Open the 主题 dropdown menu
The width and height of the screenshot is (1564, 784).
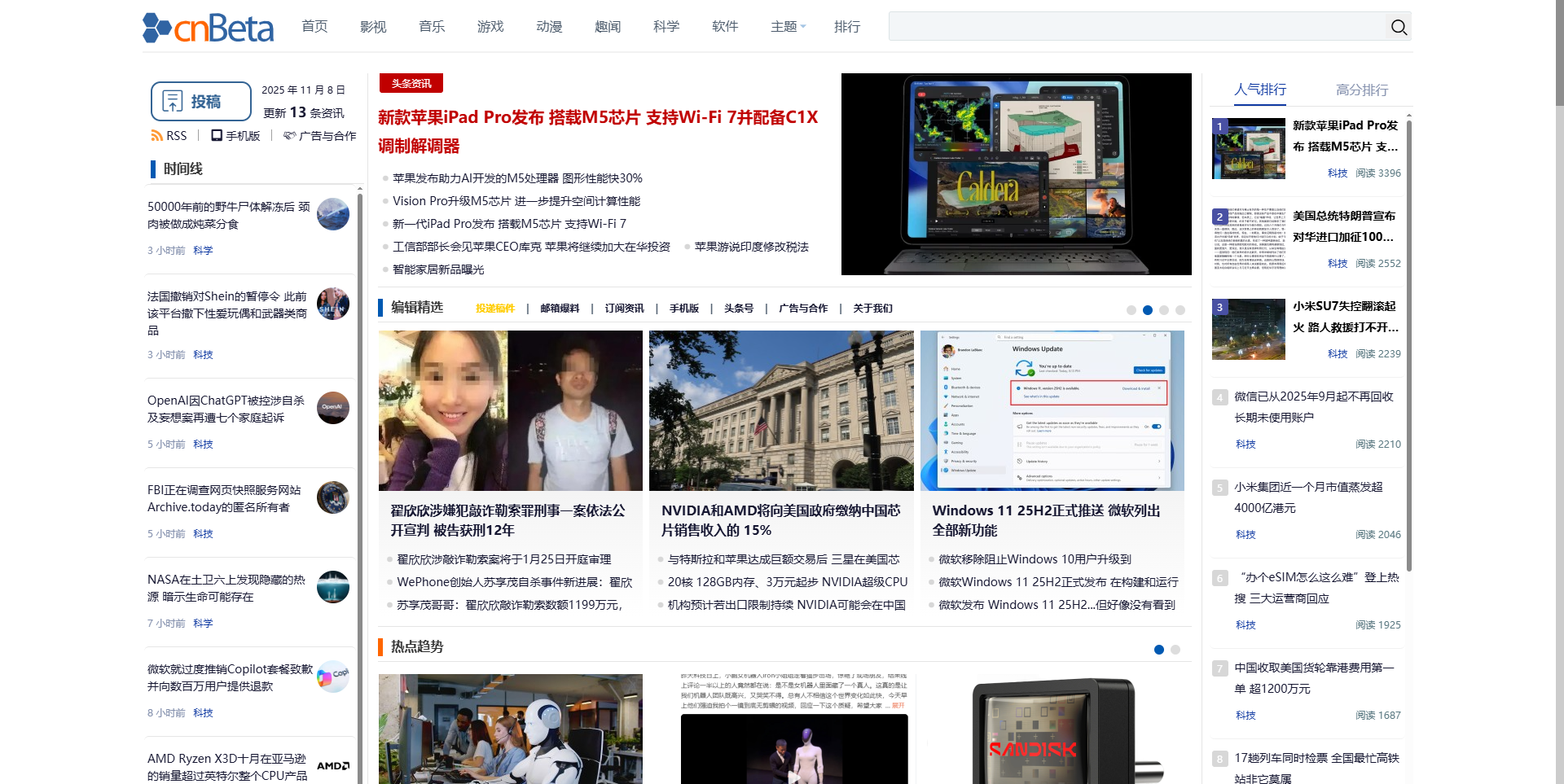tap(785, 27)
